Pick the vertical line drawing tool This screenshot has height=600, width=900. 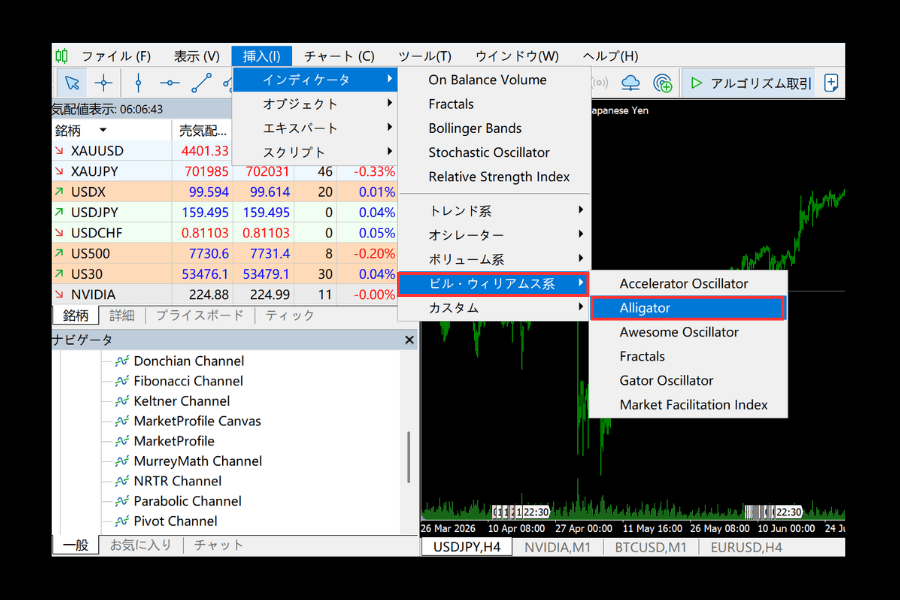coord(138,83)
